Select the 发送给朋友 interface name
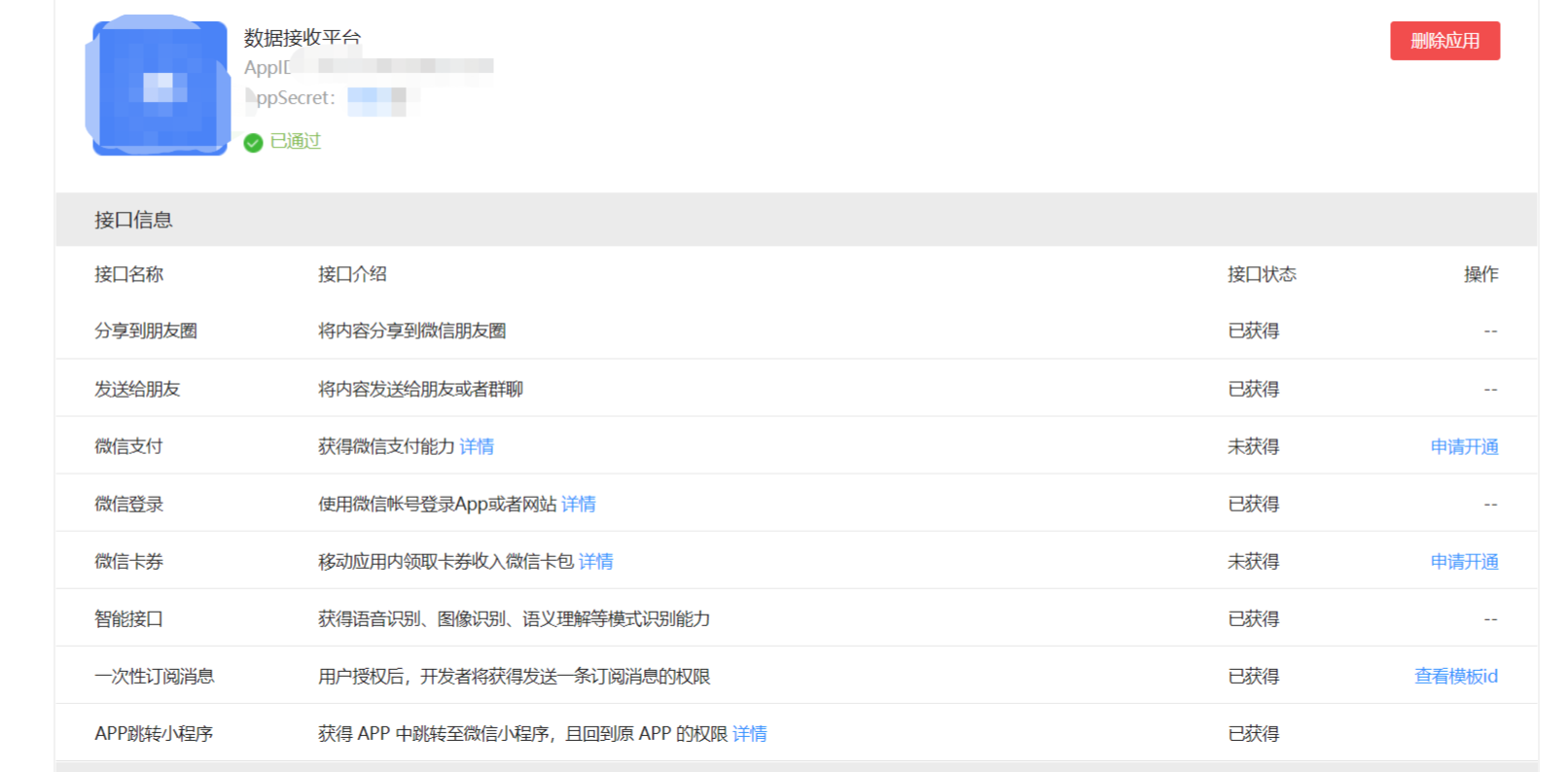 click(137, 389)
